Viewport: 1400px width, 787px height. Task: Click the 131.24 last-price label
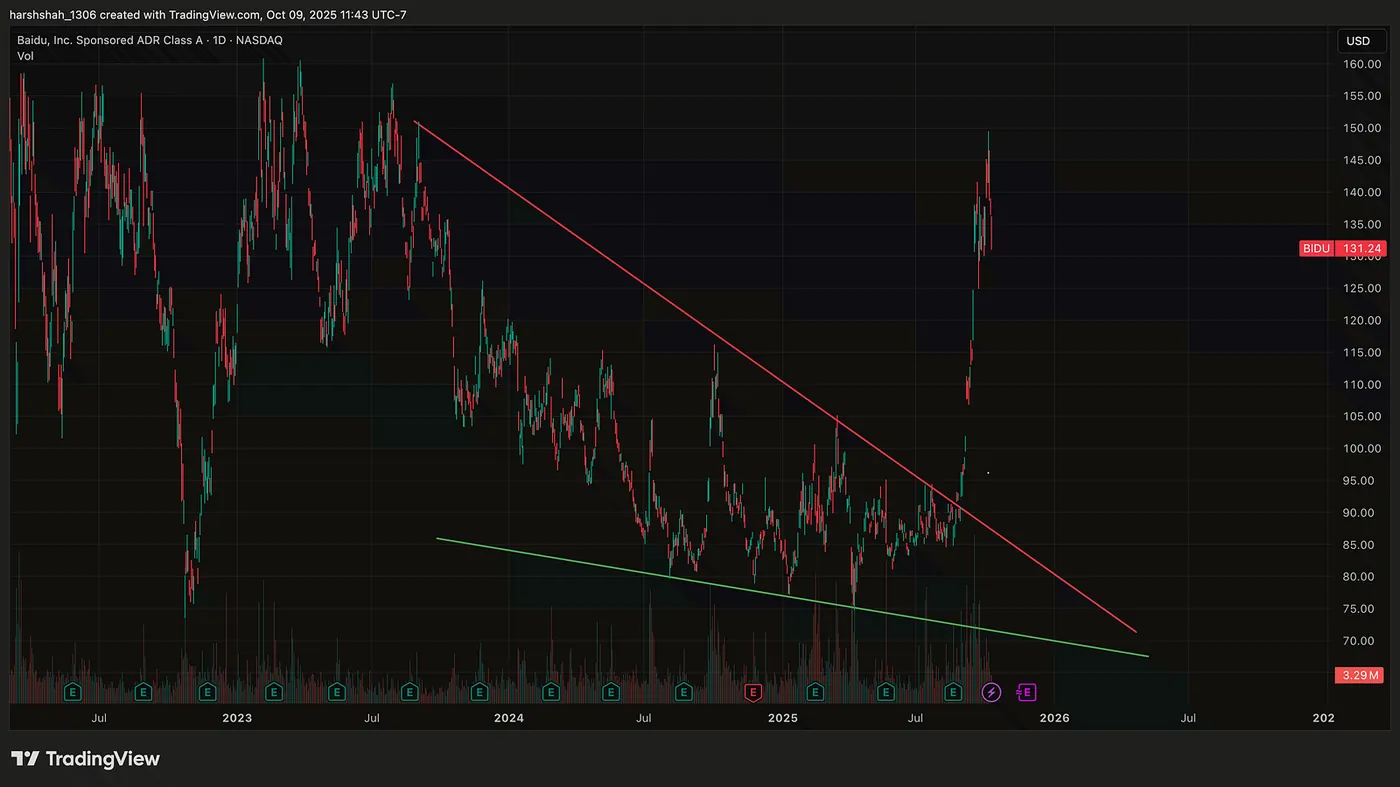pyautogui.click(x=1359, y=248)
